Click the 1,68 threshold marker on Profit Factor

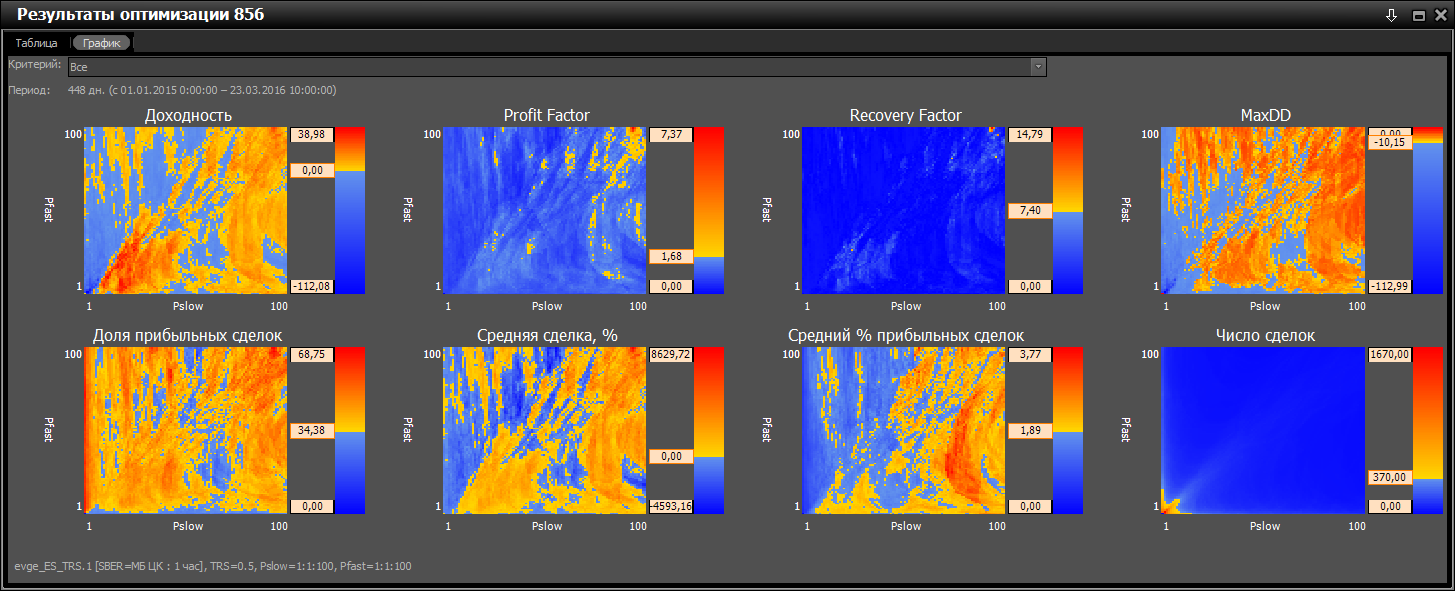670,257
